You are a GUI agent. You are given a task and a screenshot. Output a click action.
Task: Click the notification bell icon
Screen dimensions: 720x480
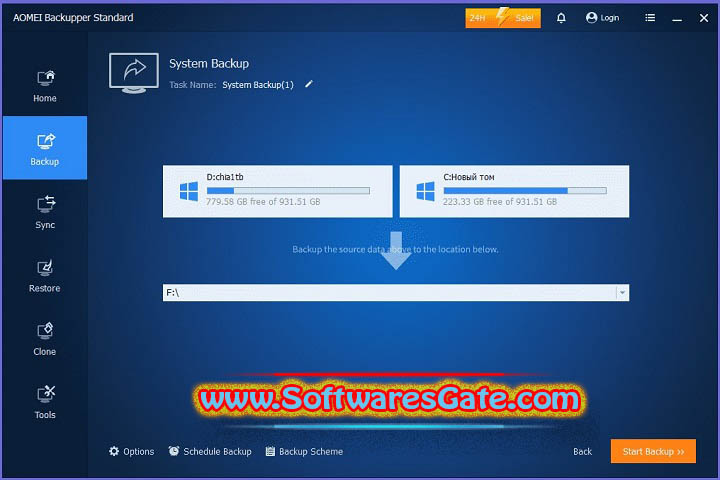pos(561,18)
